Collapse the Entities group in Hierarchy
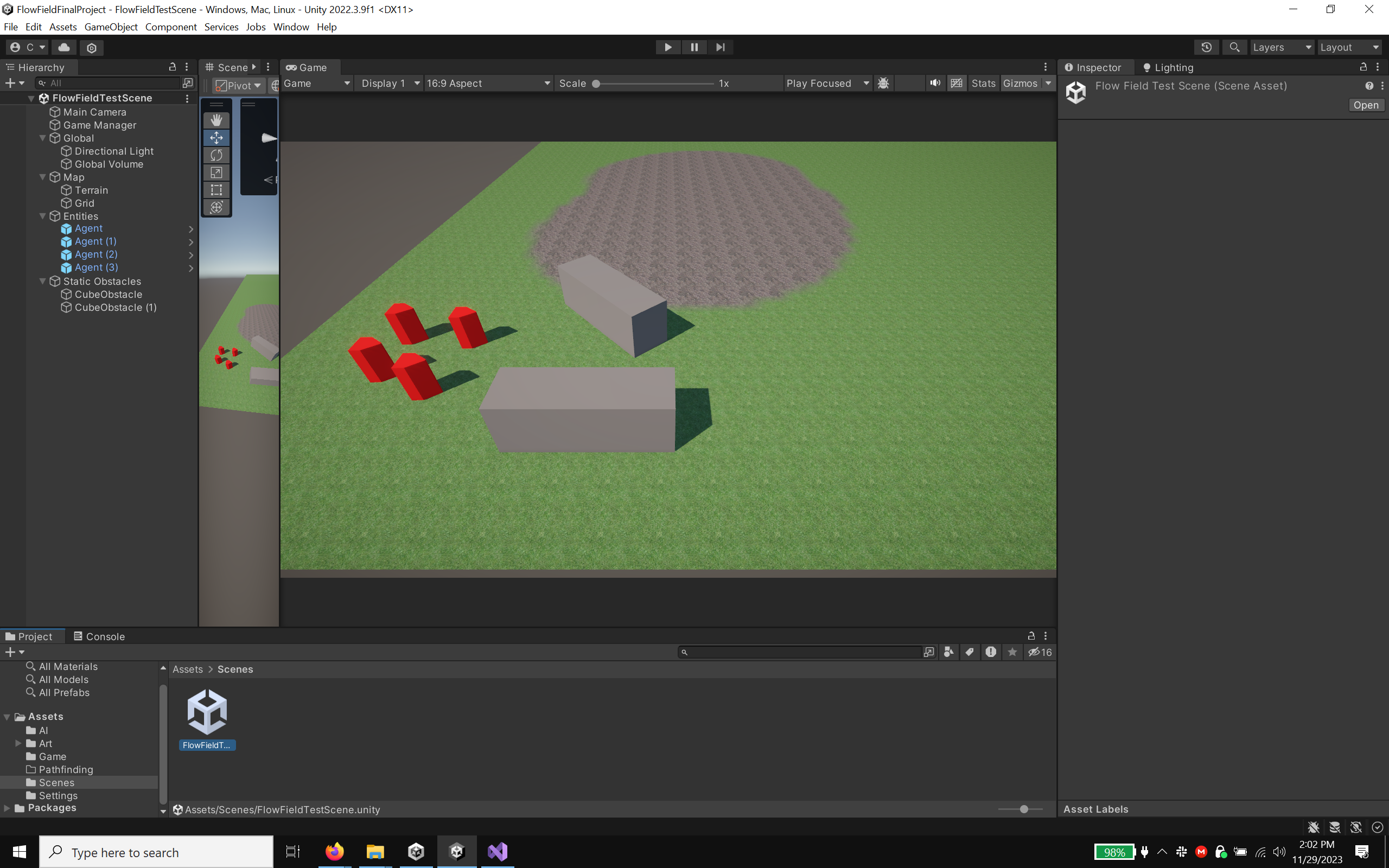 click(x=42, y=216)
